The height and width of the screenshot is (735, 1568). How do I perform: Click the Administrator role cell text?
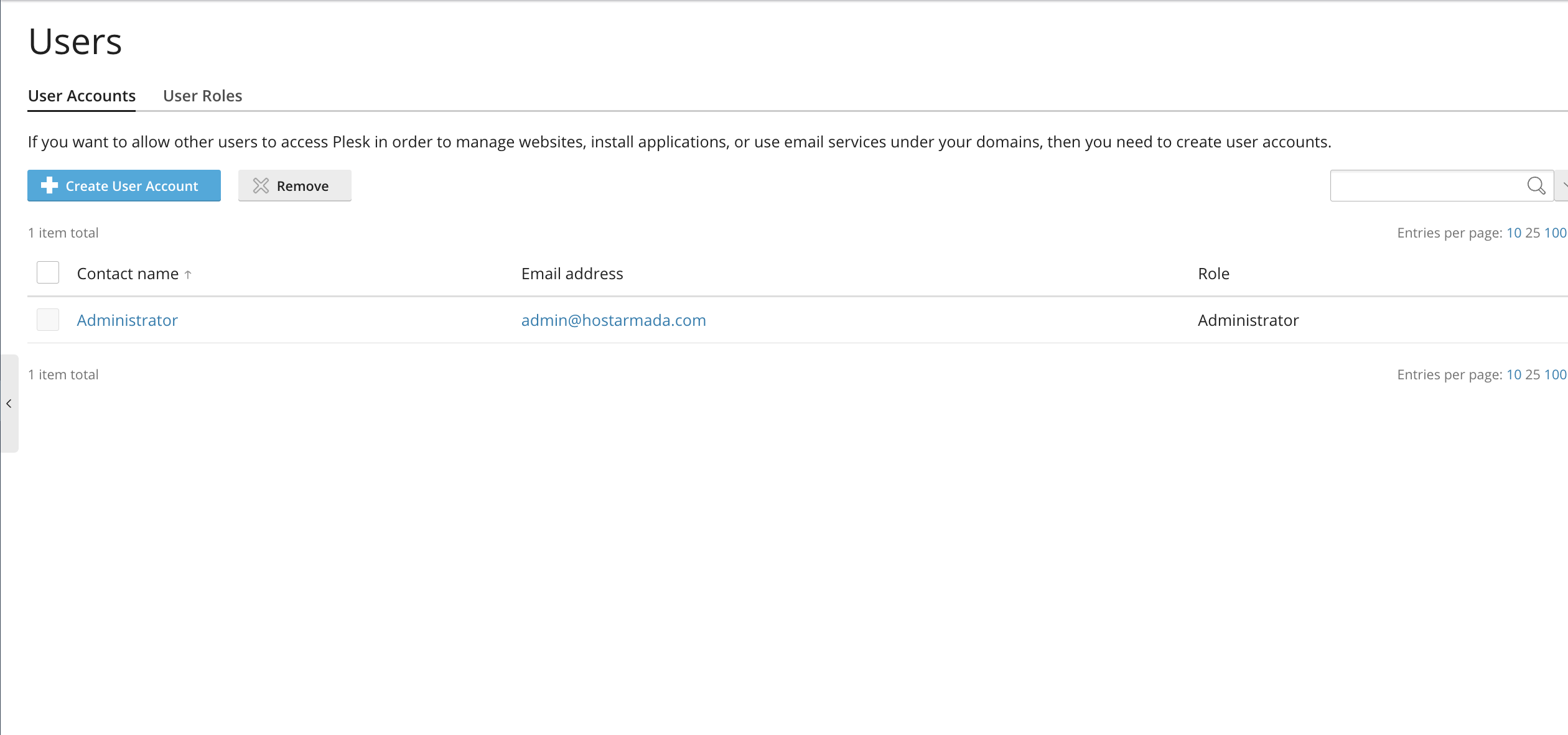[x=1248, y=320]
